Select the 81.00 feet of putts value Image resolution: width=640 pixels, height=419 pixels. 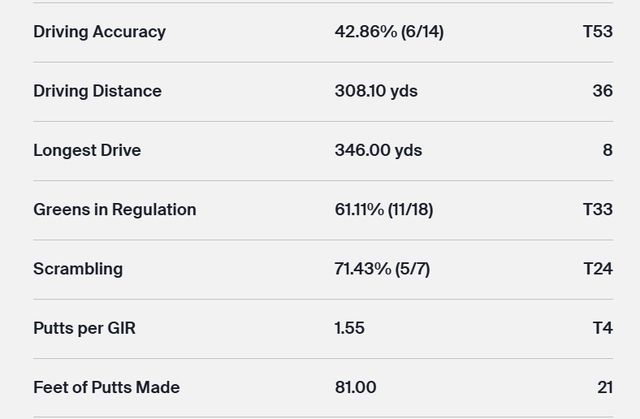click(355, 387)
